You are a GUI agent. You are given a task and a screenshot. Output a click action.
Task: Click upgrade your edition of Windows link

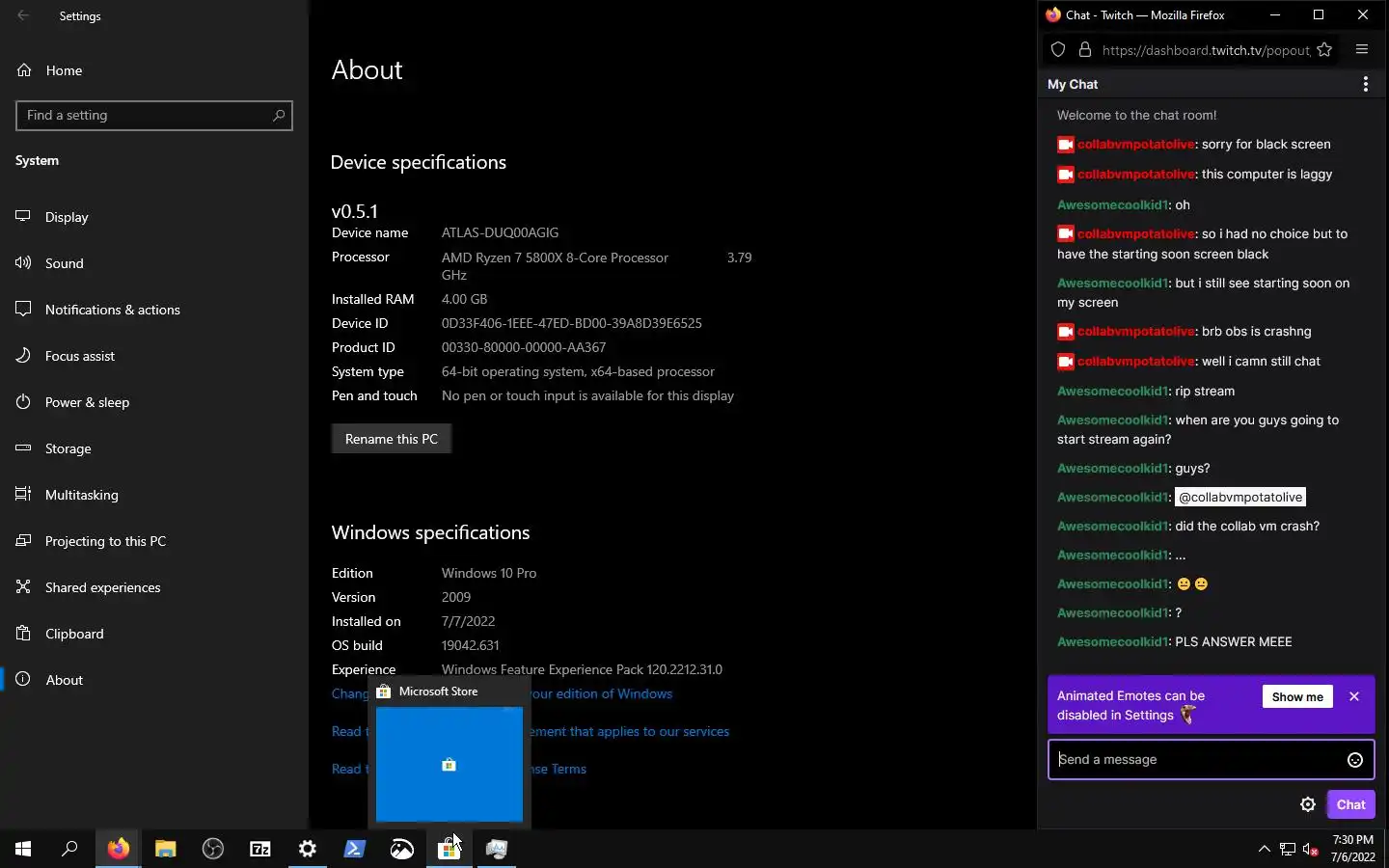click(x=601, y=693)
